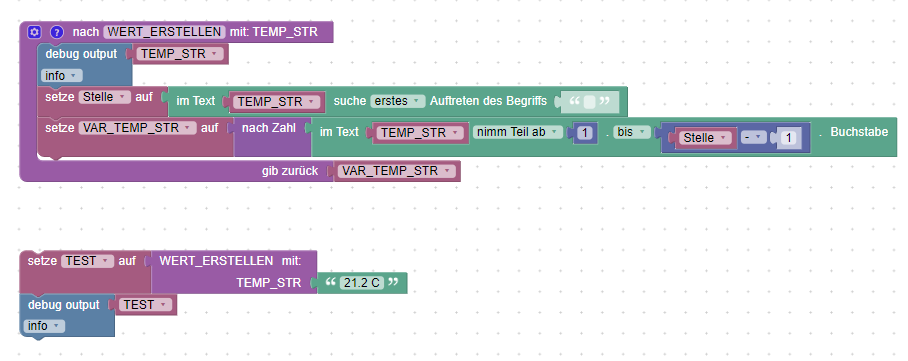Open the VAR_TEMP_STR dropdown in the setze block
This screenshot has height=361, width=908.
click(x=137, y=128)
